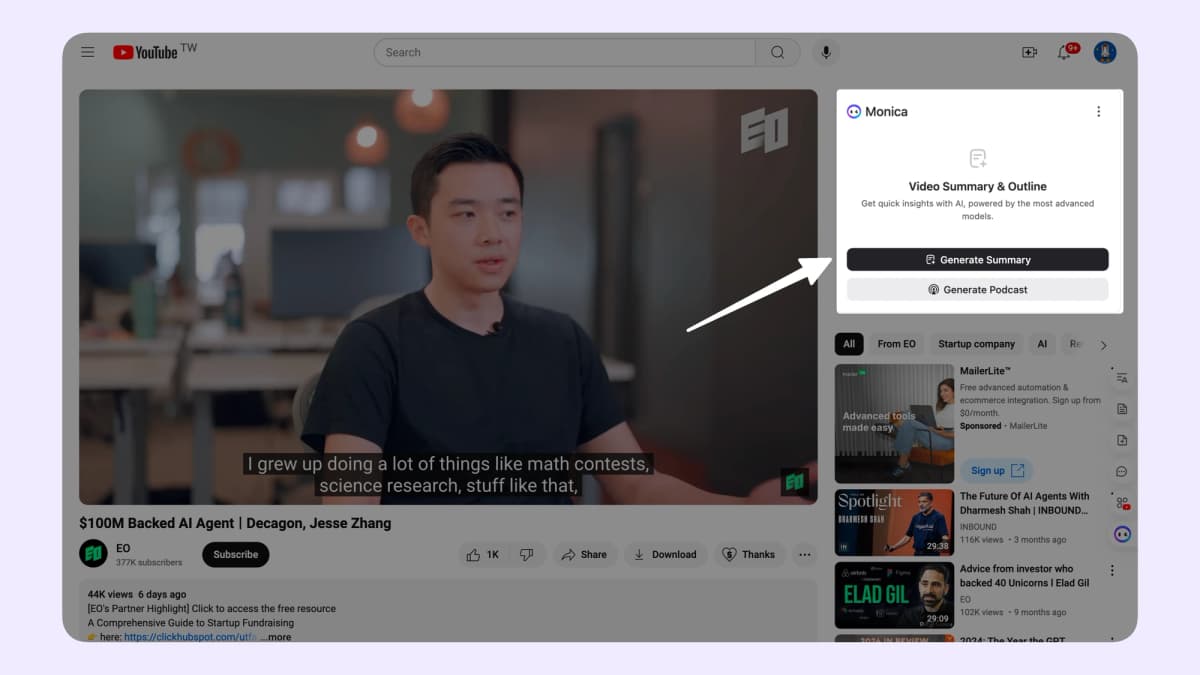Select the AI filter chip

coord(1042,344)
